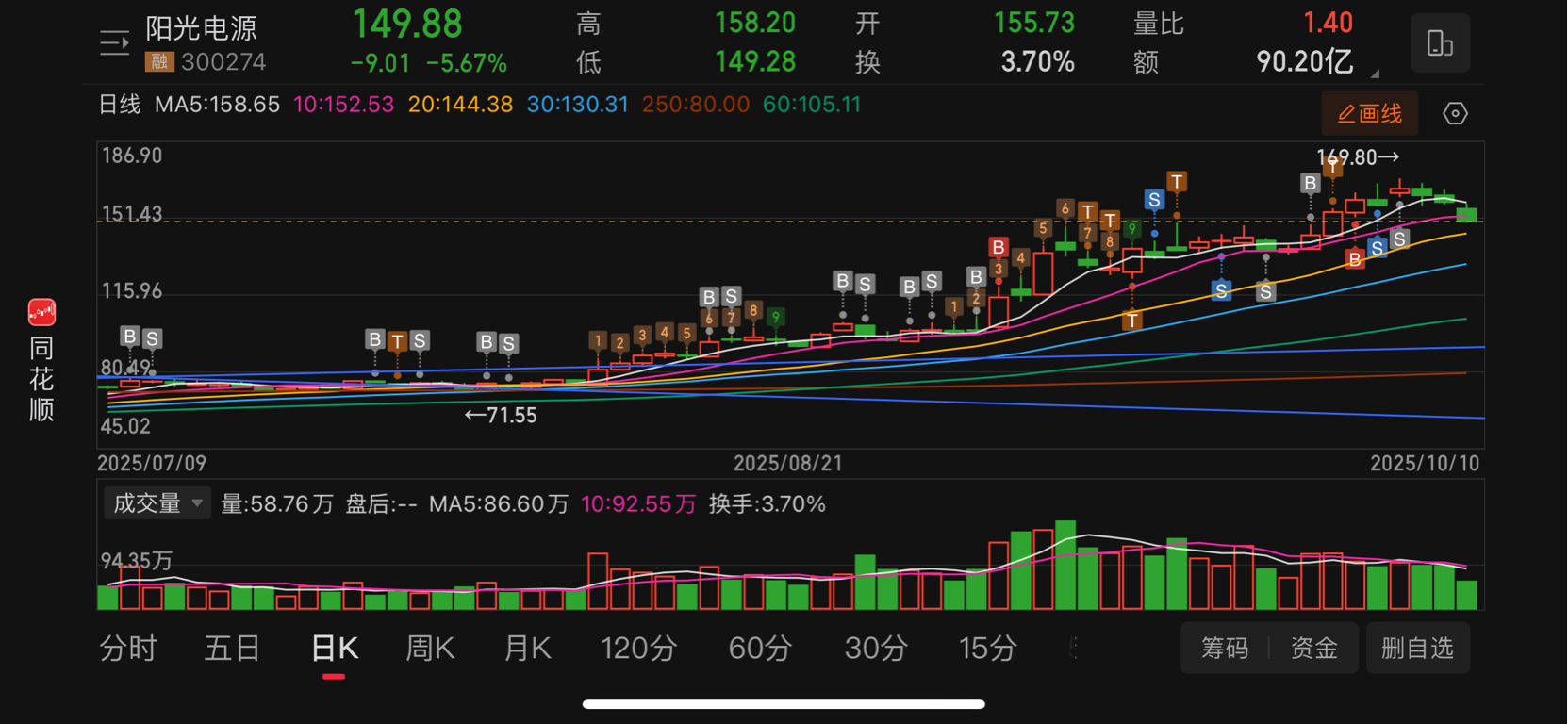This screenshot has height=724, width=1568.
Task: Switch to 分时 tab
Action: (128, 649)
